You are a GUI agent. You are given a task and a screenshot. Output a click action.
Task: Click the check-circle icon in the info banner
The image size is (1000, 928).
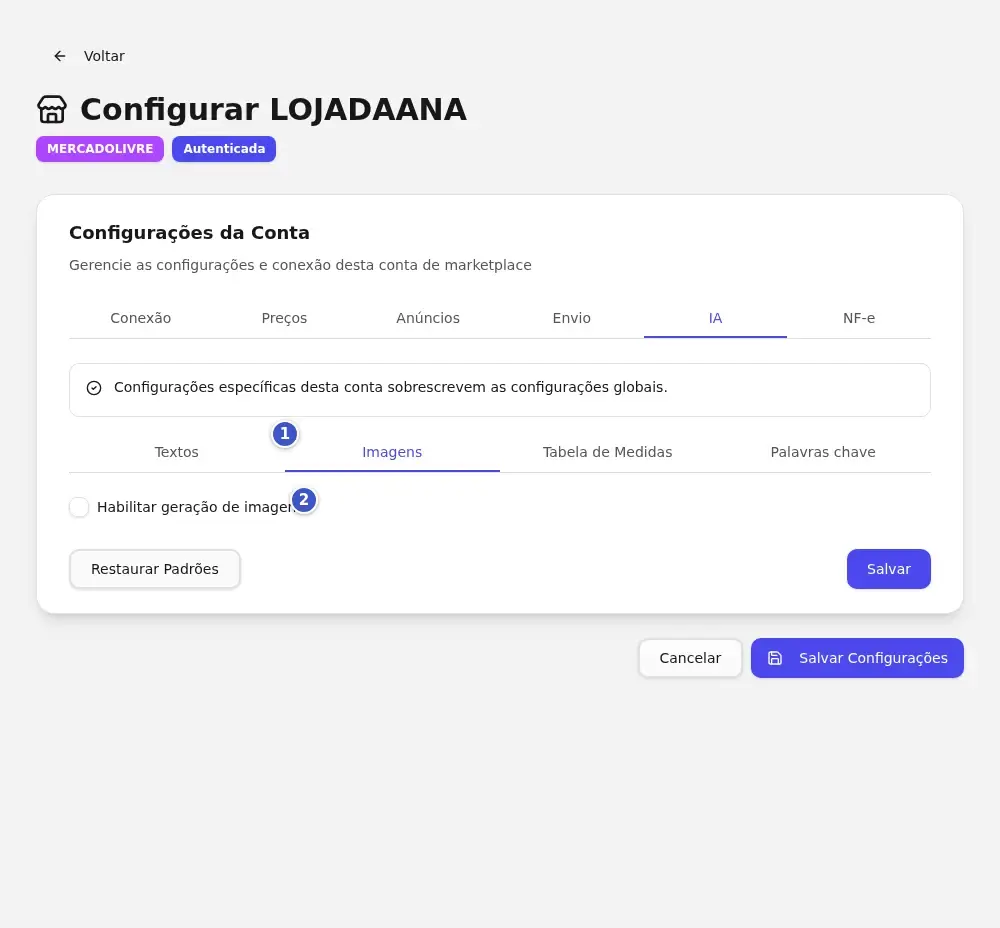click(x=94, y=388)
